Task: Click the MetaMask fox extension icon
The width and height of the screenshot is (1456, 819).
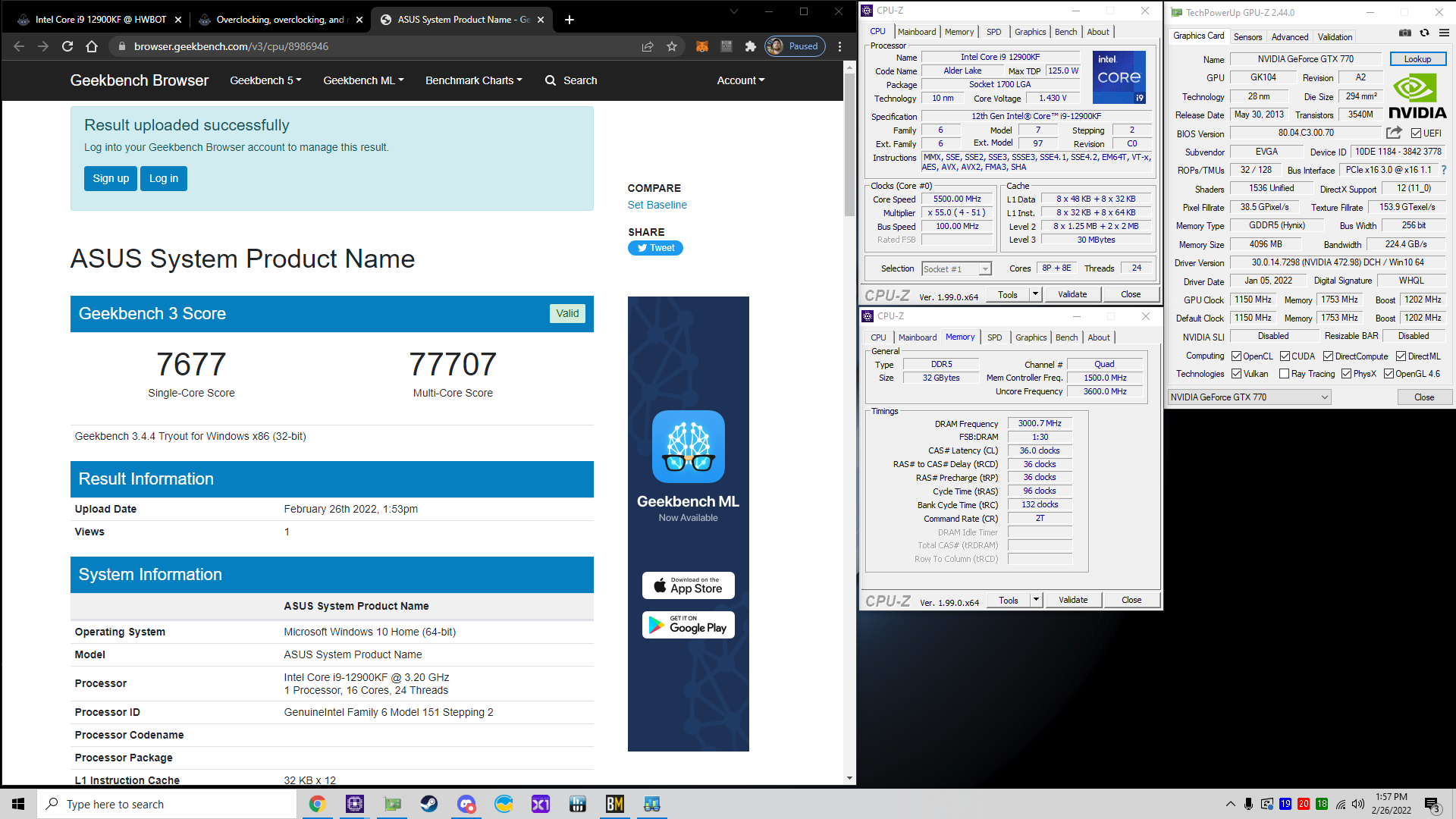Action: click(702, 46)
